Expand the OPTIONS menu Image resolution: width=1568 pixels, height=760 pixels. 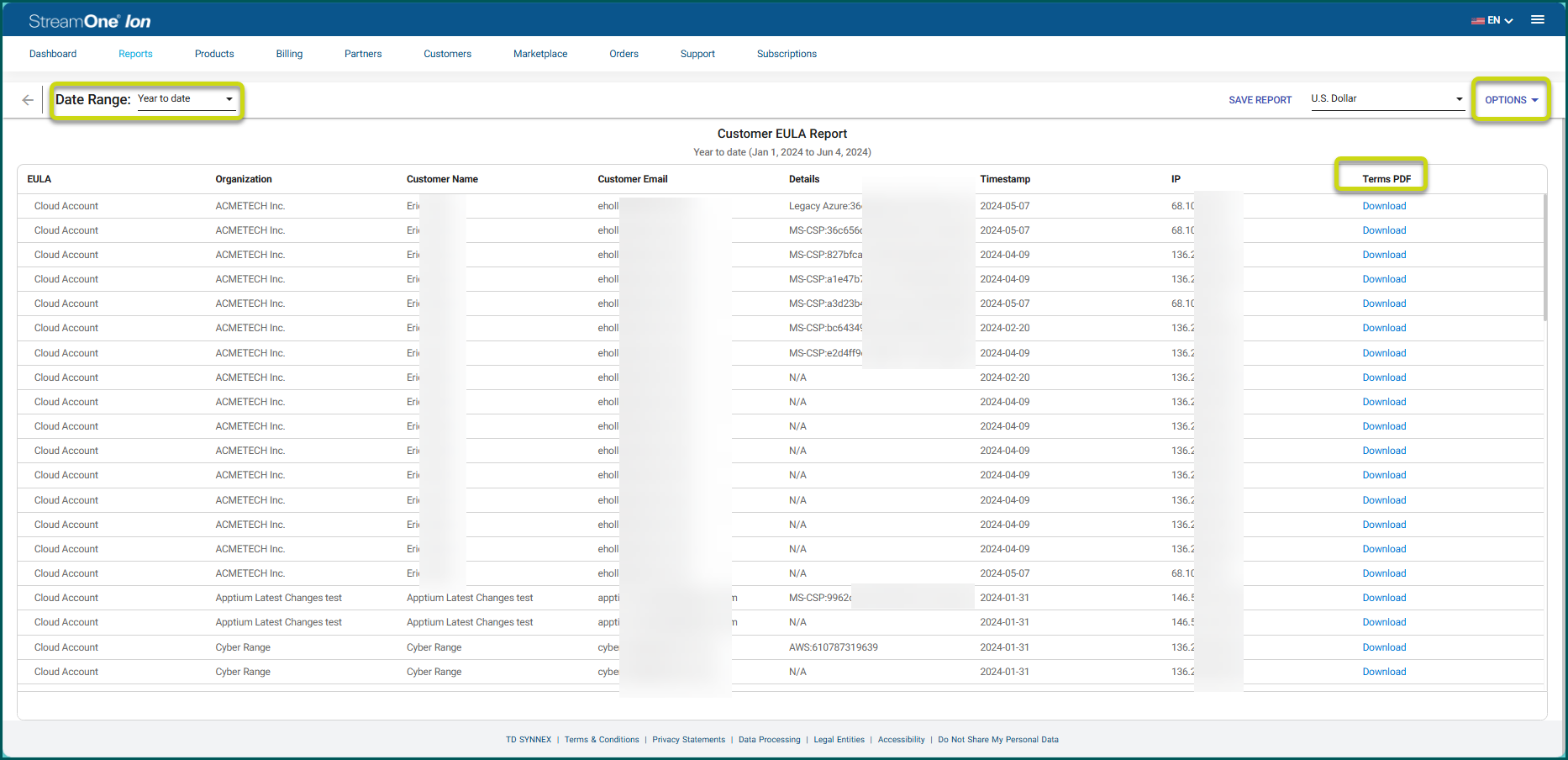(1511, 100)
